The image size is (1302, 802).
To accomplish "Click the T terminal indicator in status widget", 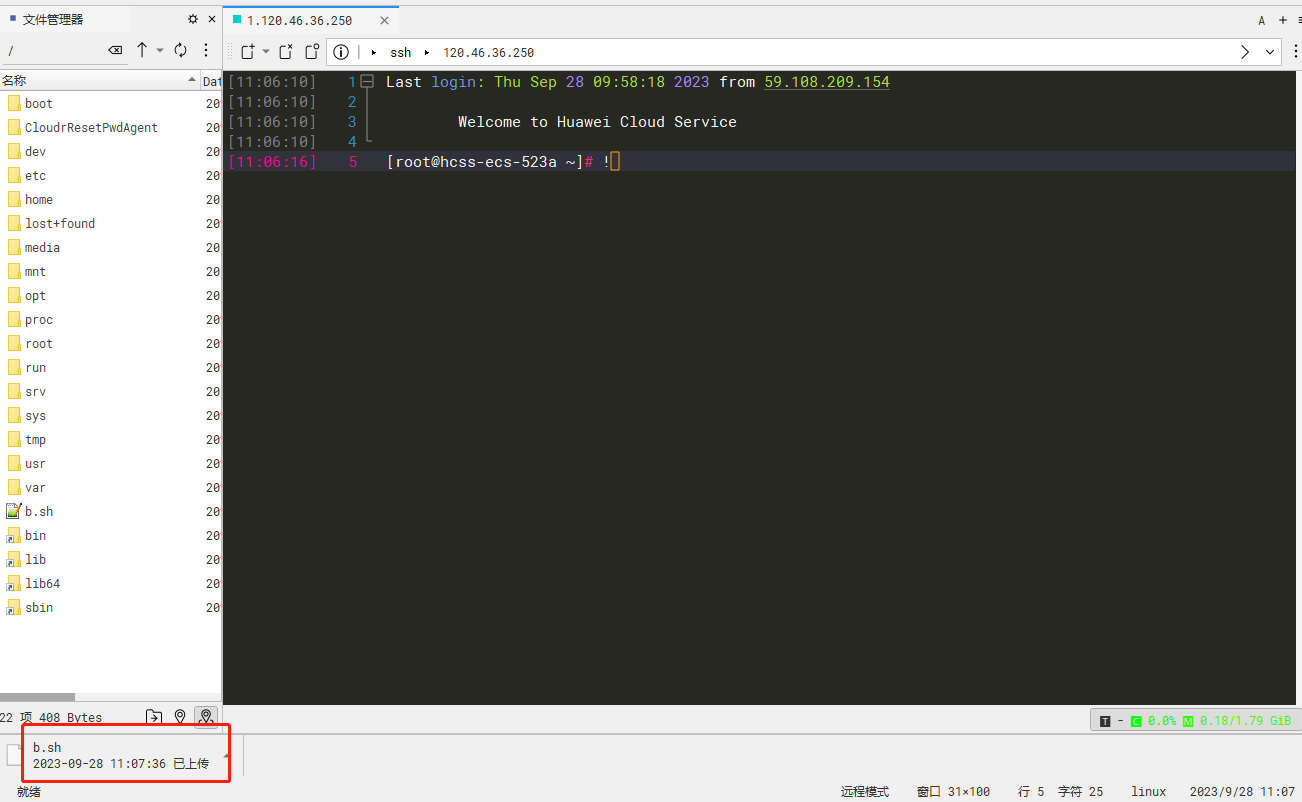I will pyautogui.click(x=1105, y=721).
